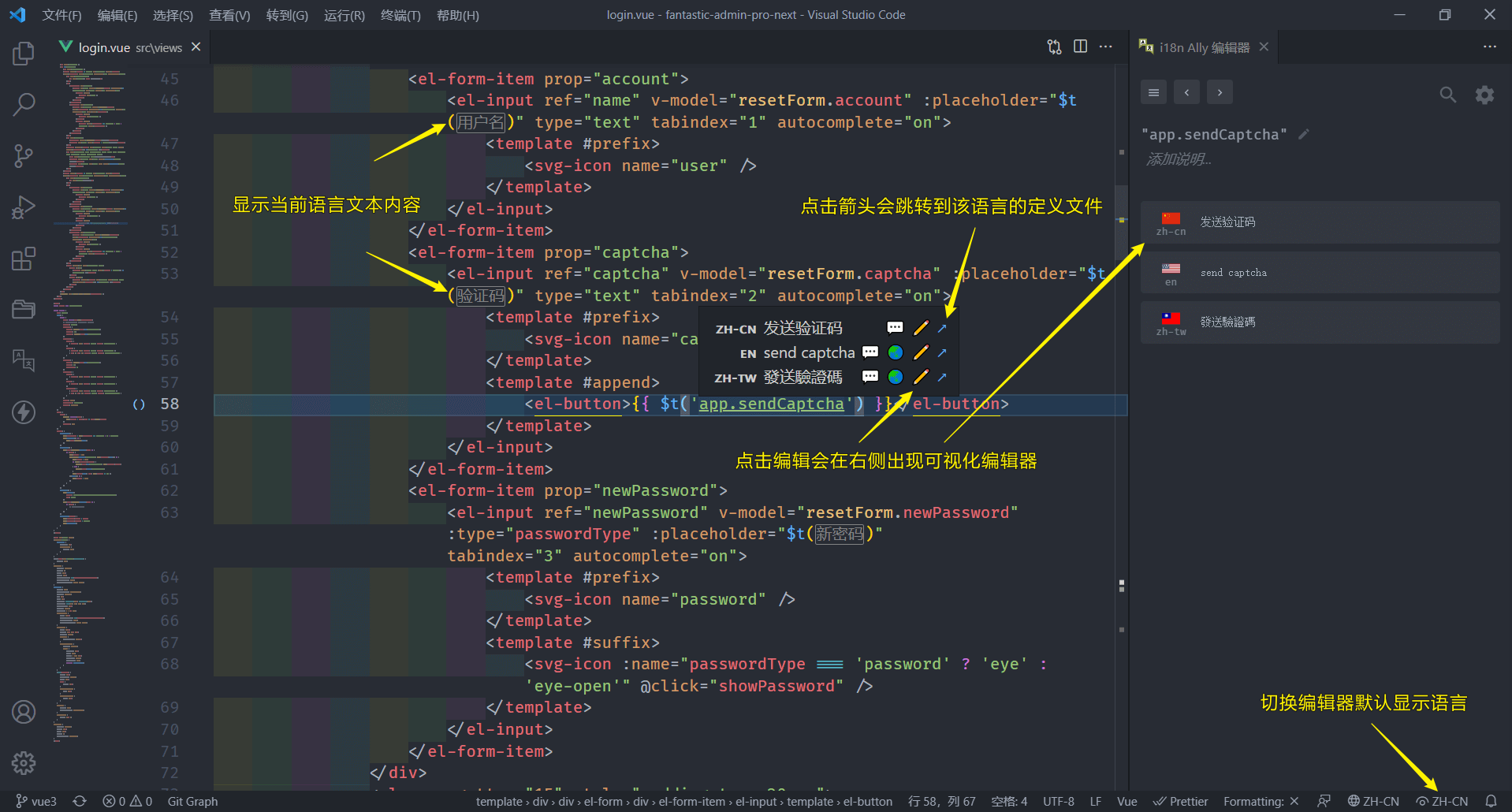Switch display language via eye ZH-CN item

coord(1442,801)
